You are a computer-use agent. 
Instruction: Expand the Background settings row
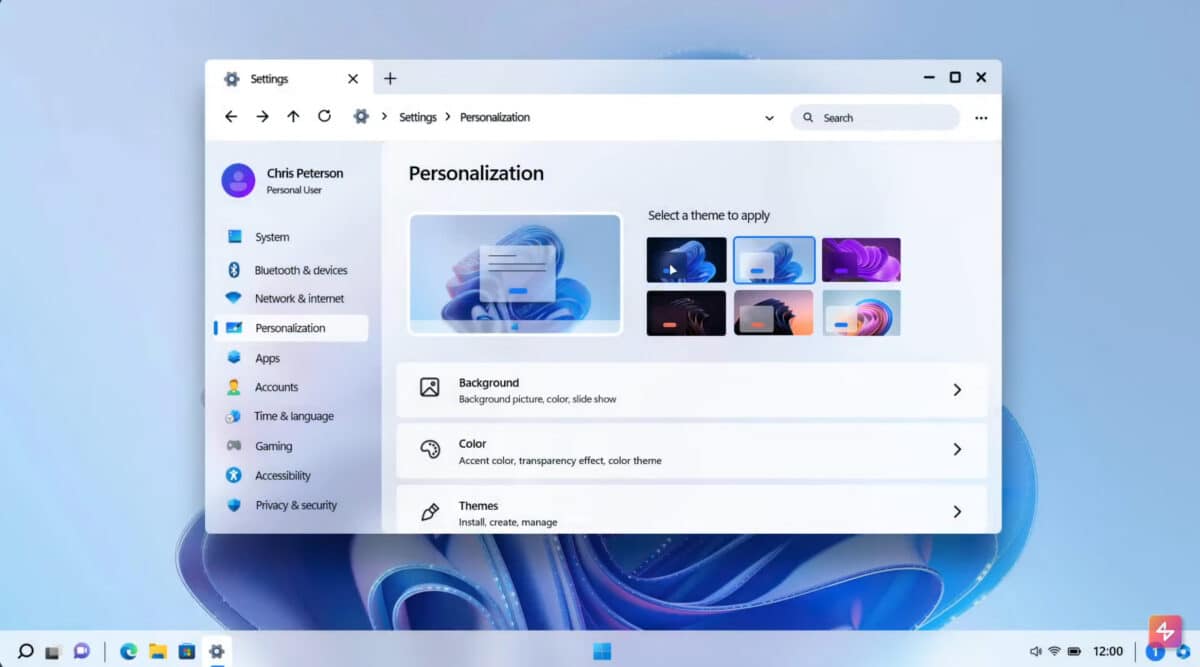coord(692,390)
